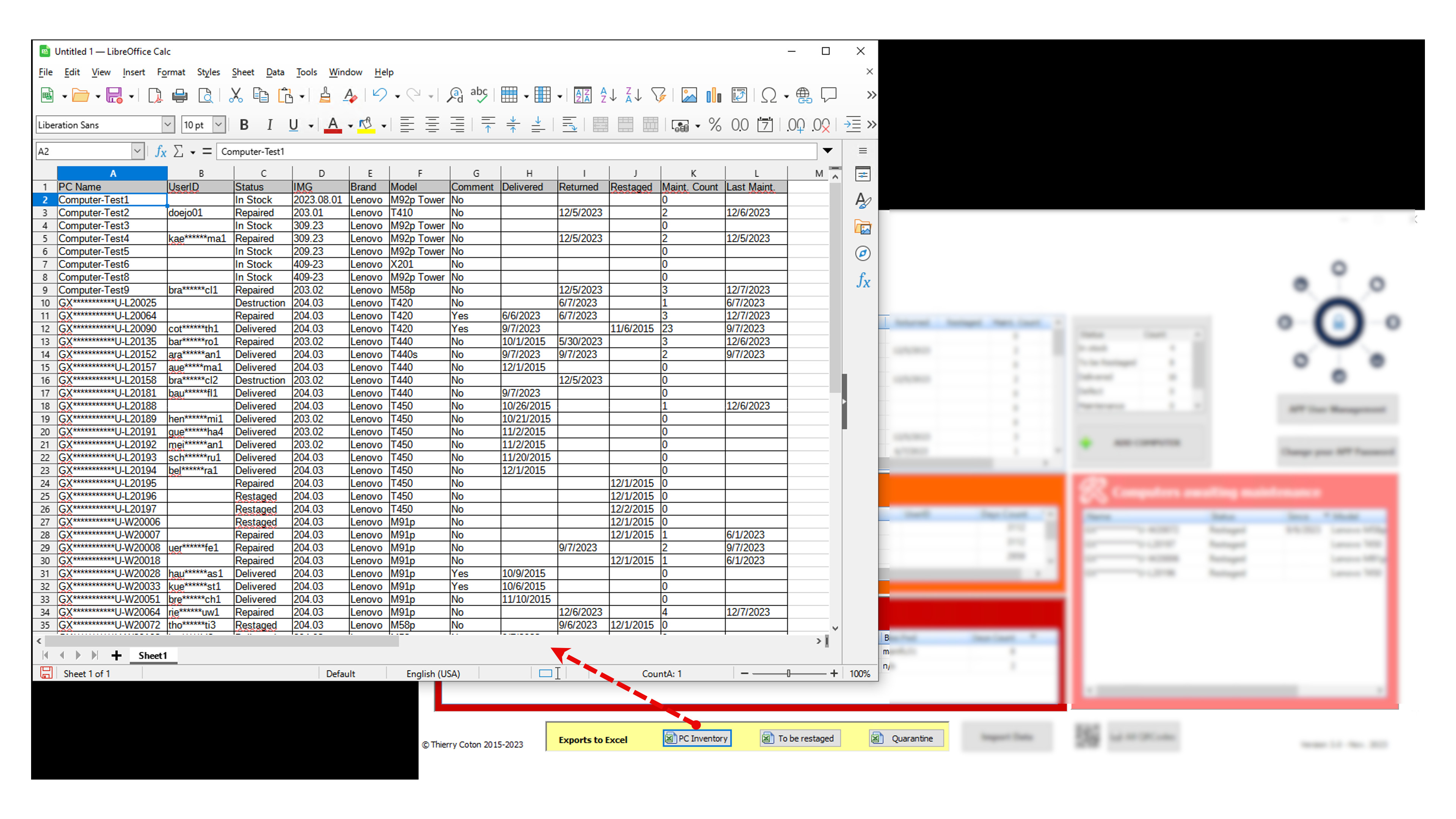This screenshot has width=1456, height=819.
Task: Toggle Bold formatting
Action: [244, 125]
